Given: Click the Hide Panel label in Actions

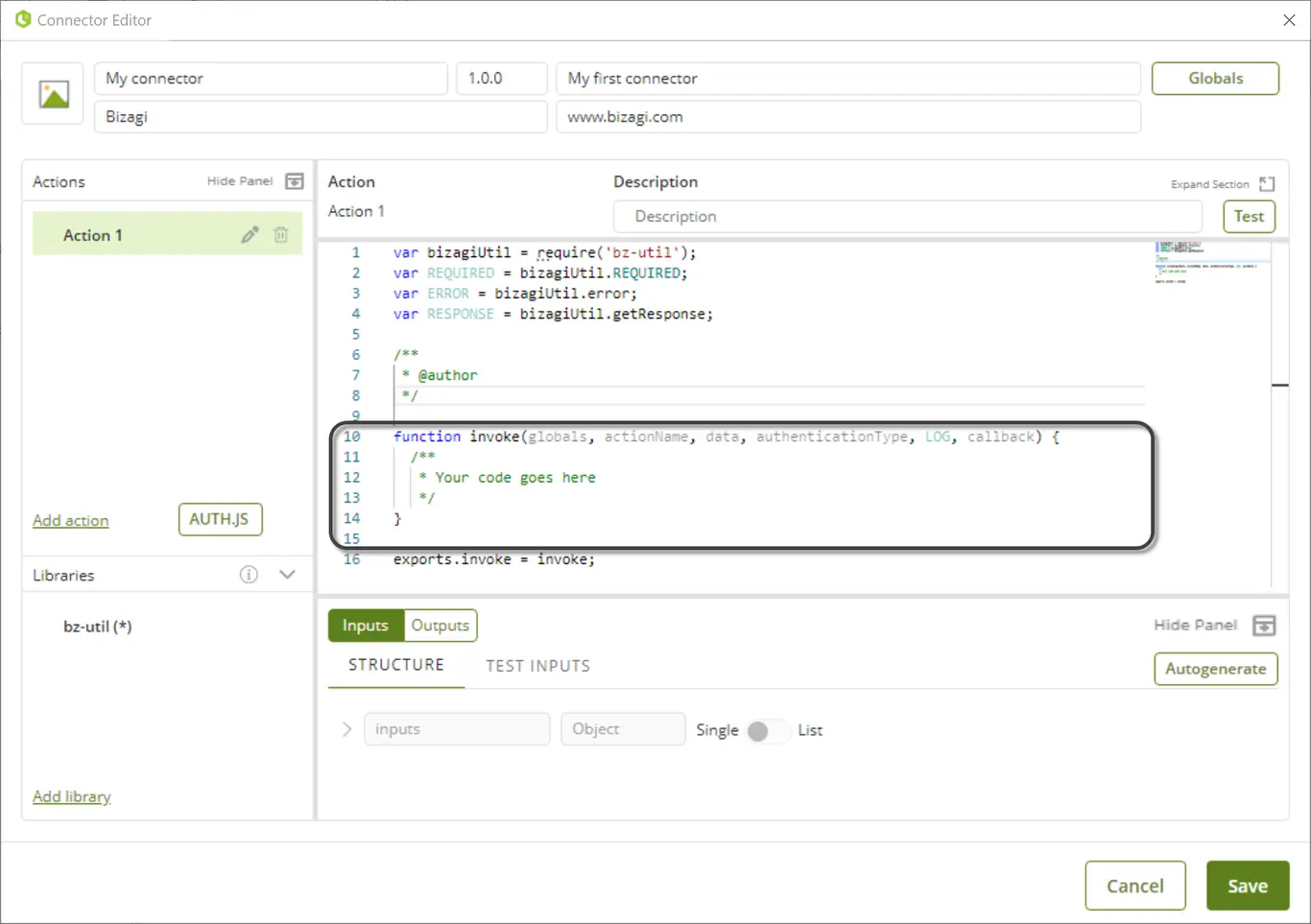Looking at the screenshot, I should click(240, 181).
